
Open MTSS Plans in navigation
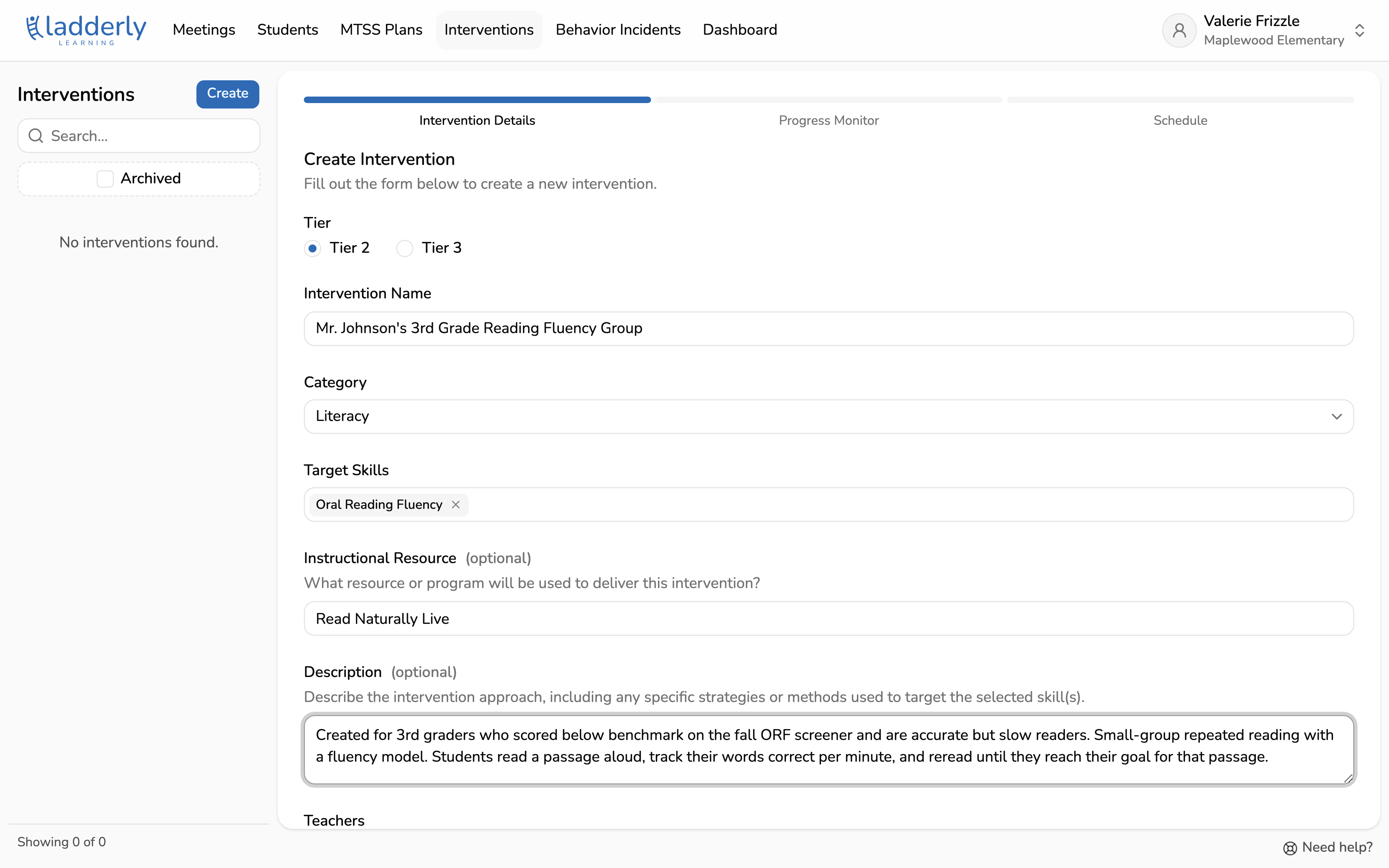[381, 30]
